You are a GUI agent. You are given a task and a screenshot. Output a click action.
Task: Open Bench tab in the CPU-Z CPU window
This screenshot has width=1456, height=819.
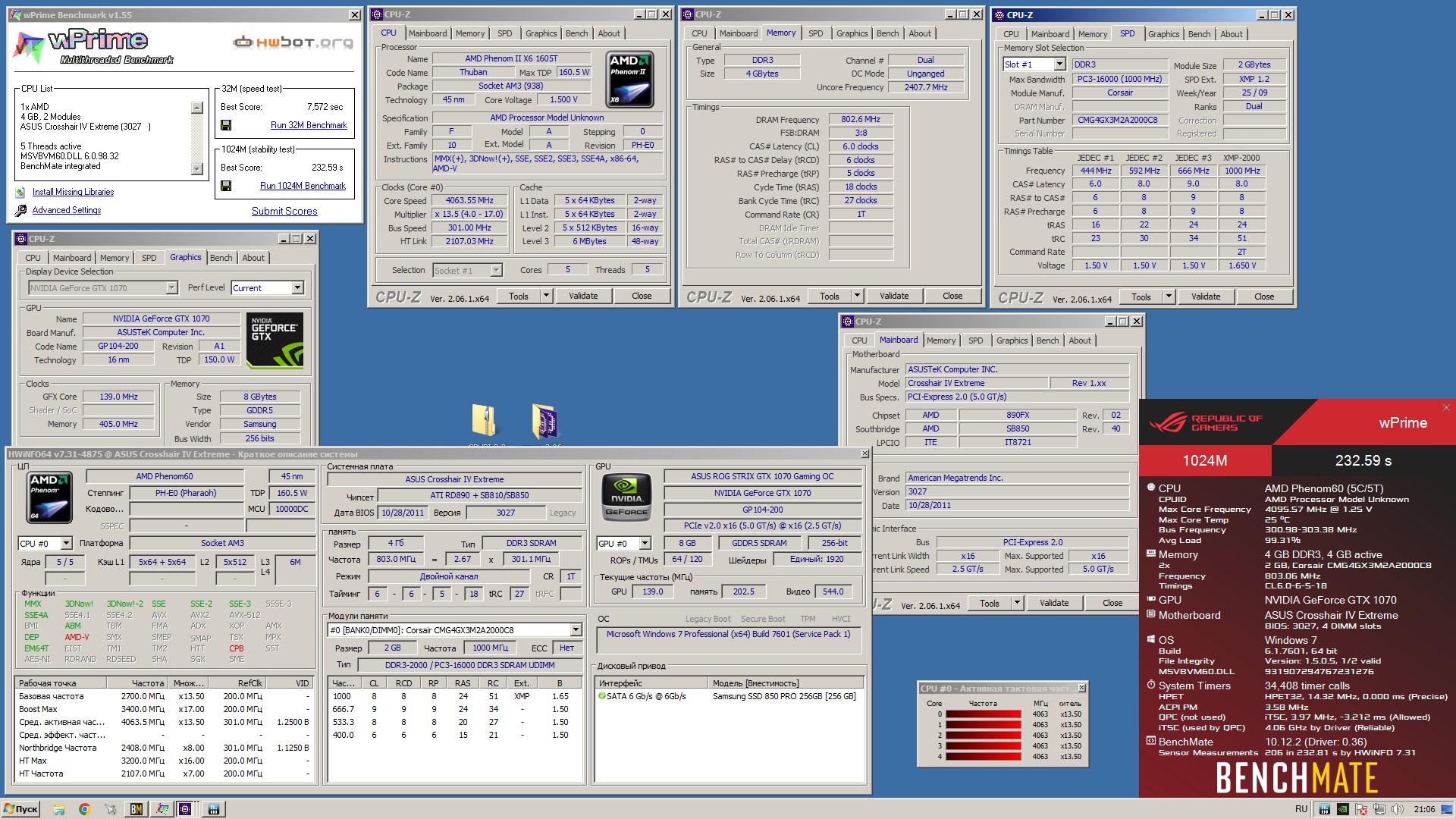[x=576, y=33]
